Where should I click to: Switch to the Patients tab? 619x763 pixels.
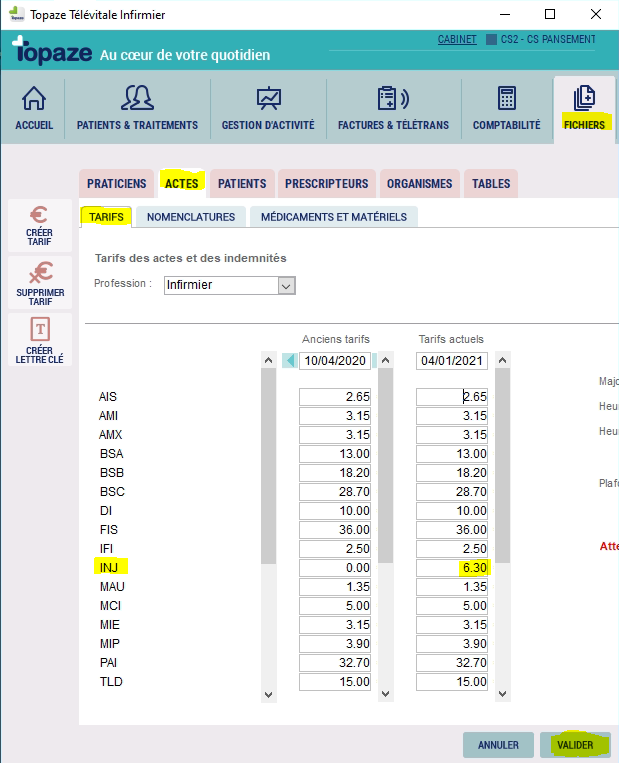[x=242, y=184]
